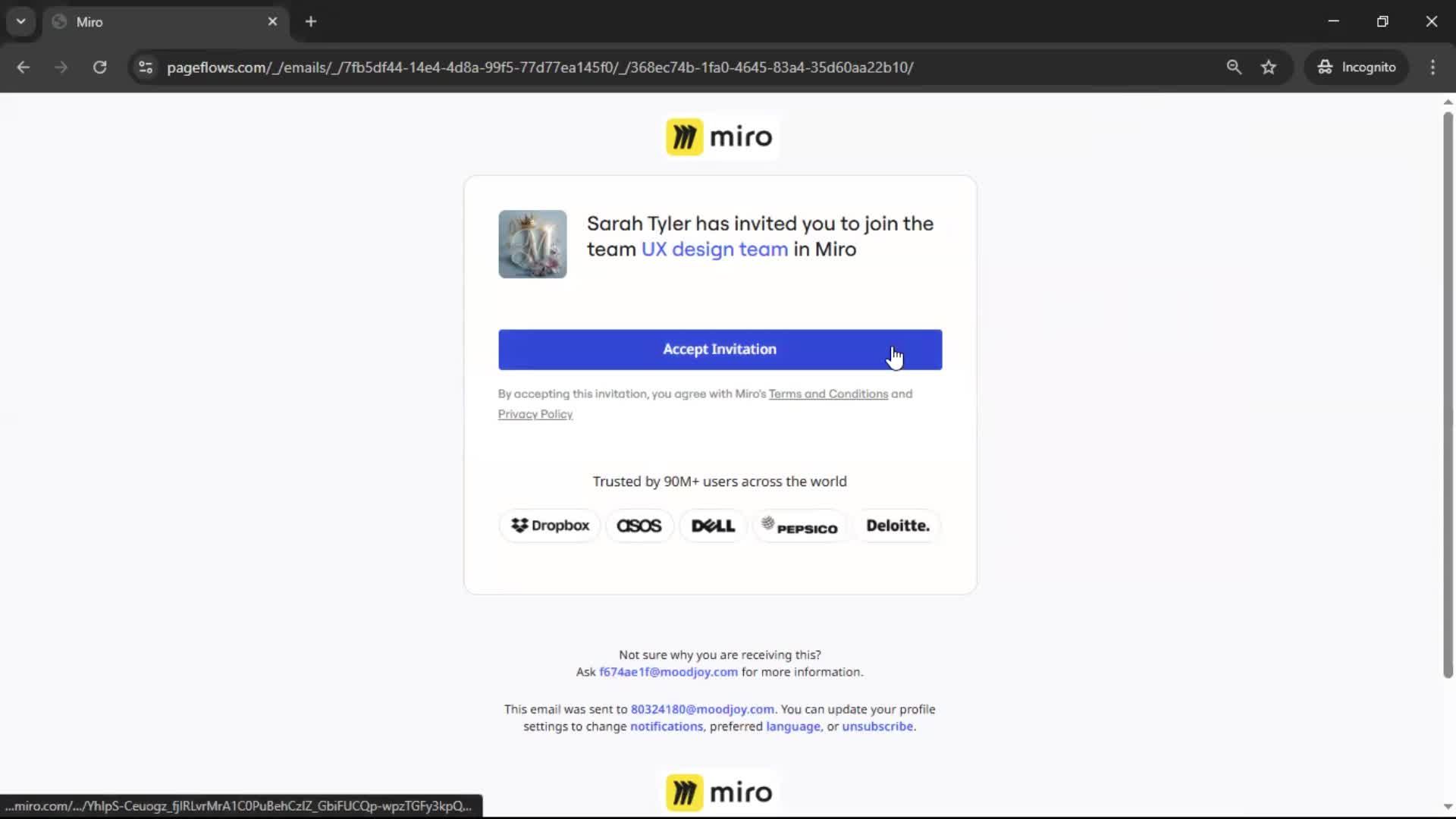
Task: Open the preferred language link
Action: (x=793, y=726)
